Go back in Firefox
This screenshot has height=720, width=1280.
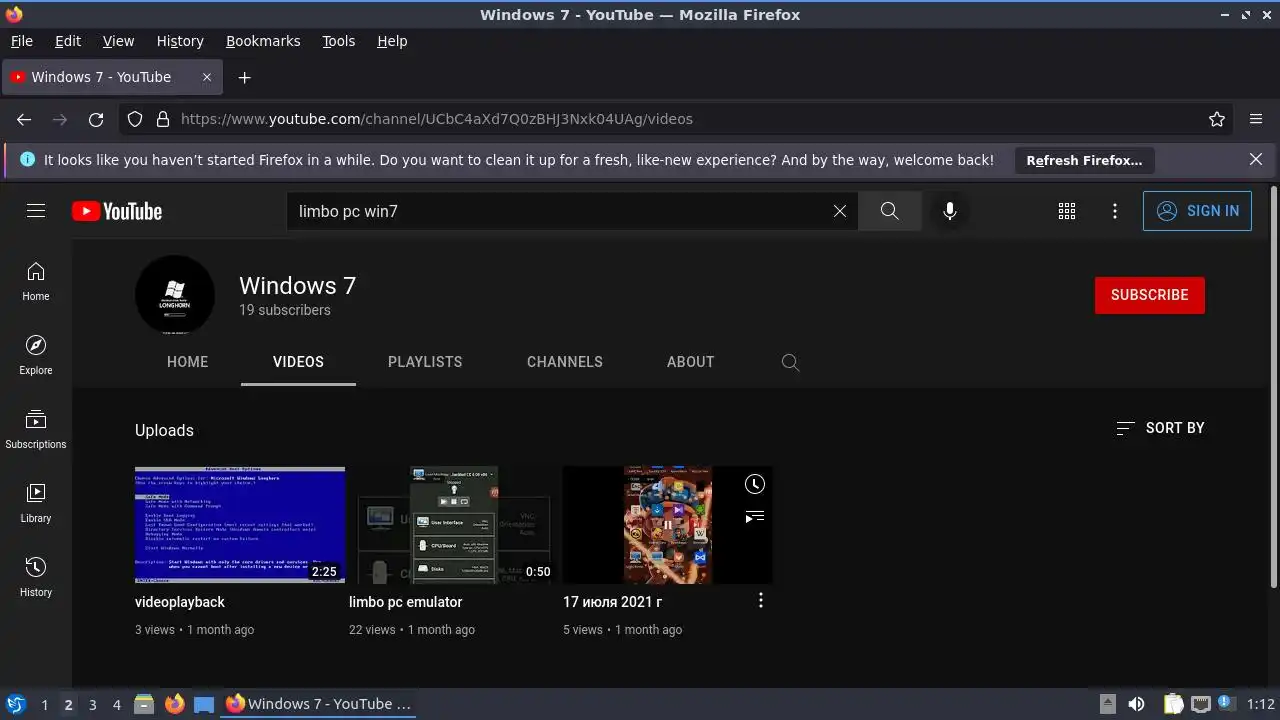point(24,119)
